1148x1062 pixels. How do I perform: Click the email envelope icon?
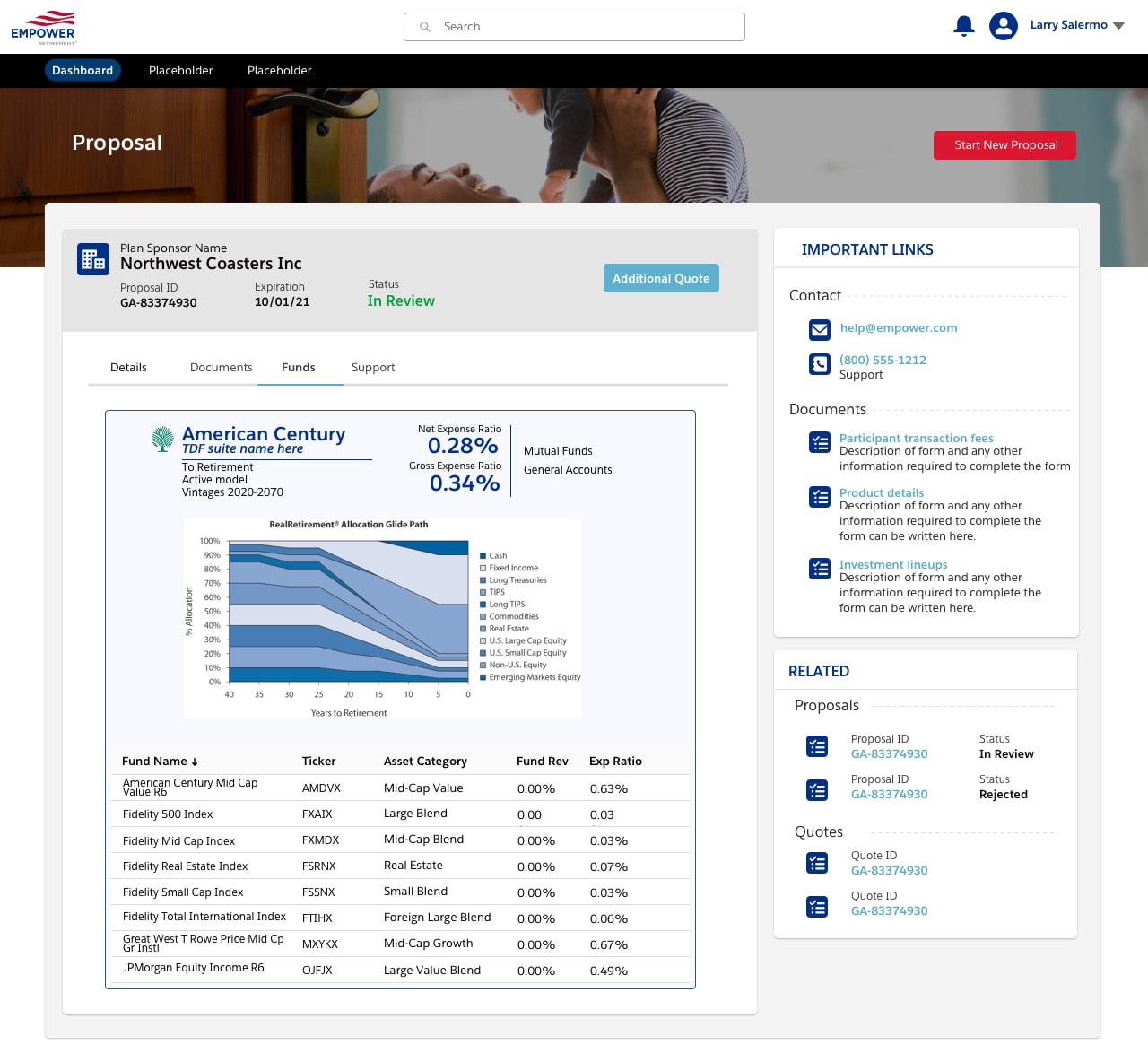820,330
